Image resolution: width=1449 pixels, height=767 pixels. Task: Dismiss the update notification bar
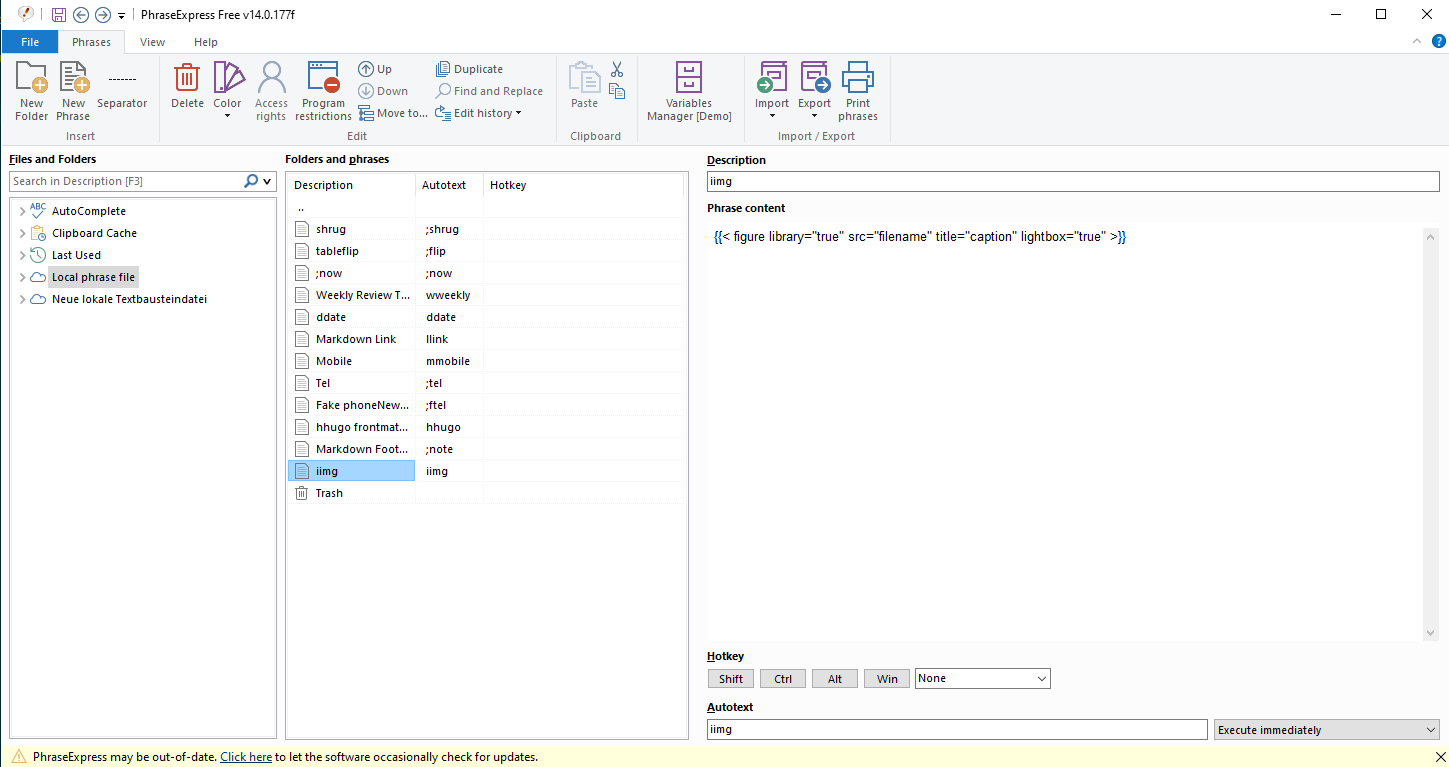coord(1440,757)
